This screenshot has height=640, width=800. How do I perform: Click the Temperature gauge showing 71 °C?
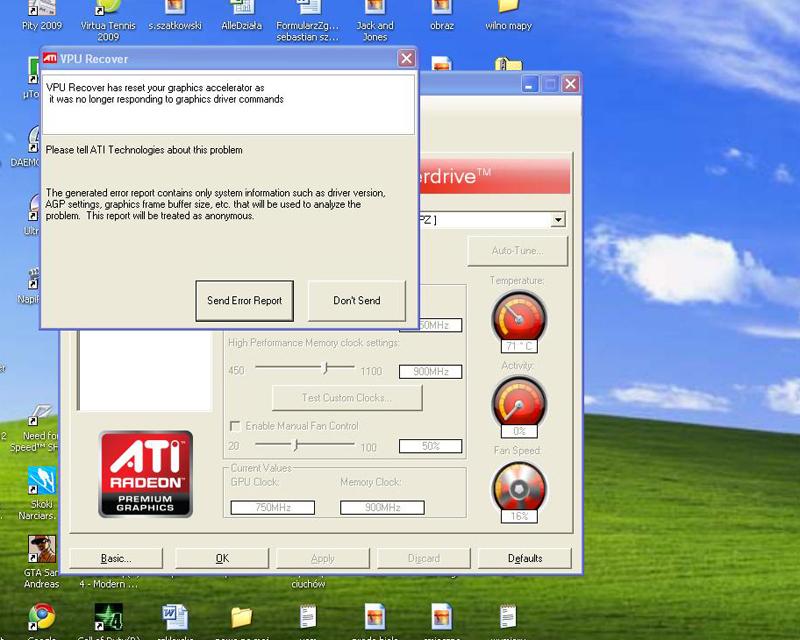pos(519,317)
